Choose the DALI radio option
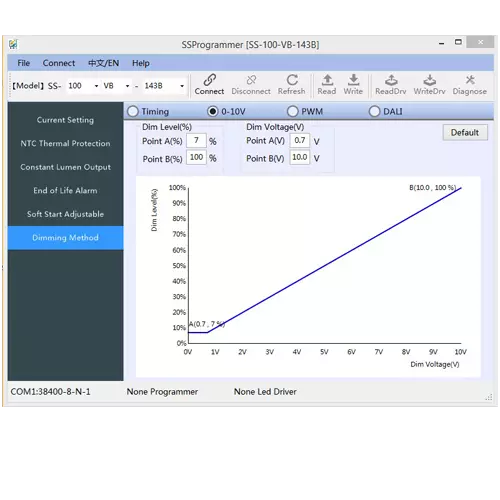This screenshot has height=500, width=500. [374, 111]
